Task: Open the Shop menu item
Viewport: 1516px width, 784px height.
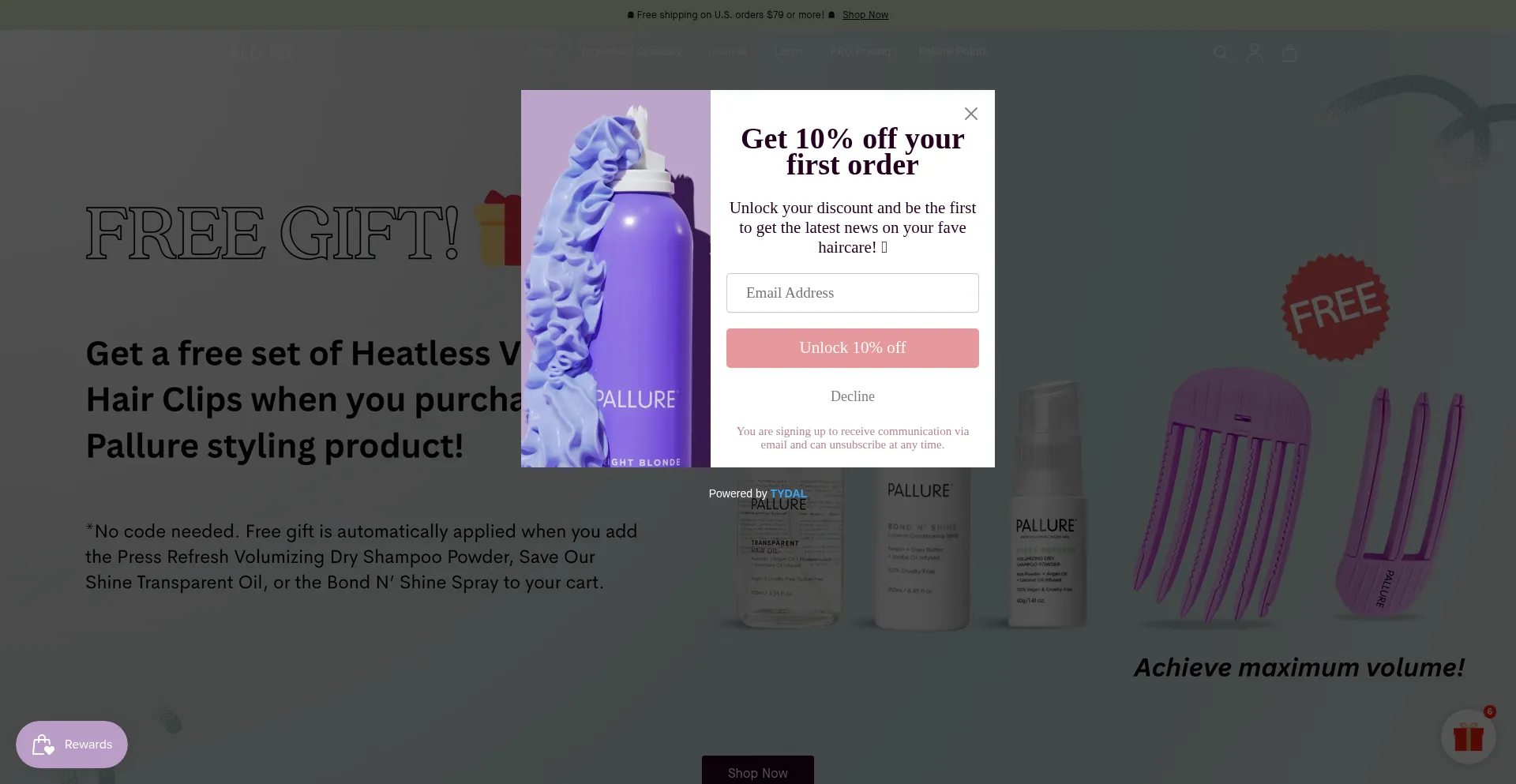Action: pos(541,52)
